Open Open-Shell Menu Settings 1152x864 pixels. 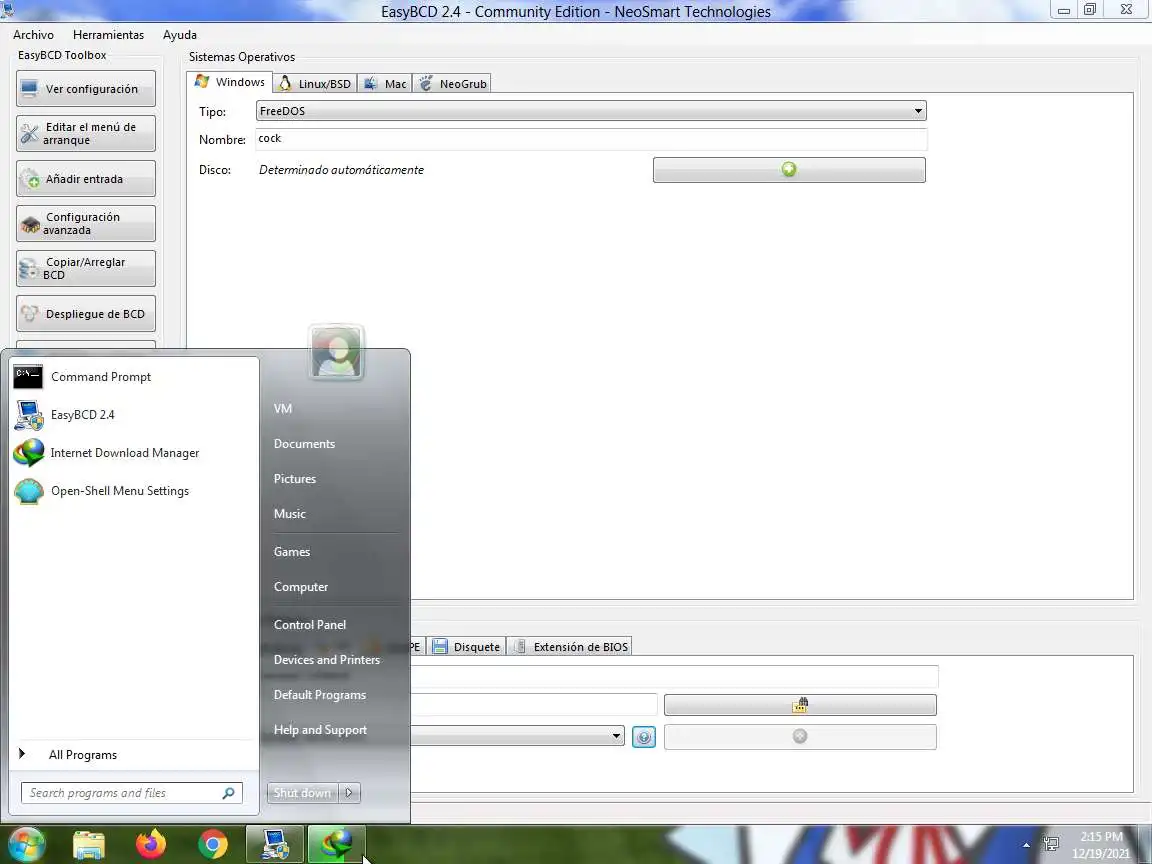tap(134, 492)
